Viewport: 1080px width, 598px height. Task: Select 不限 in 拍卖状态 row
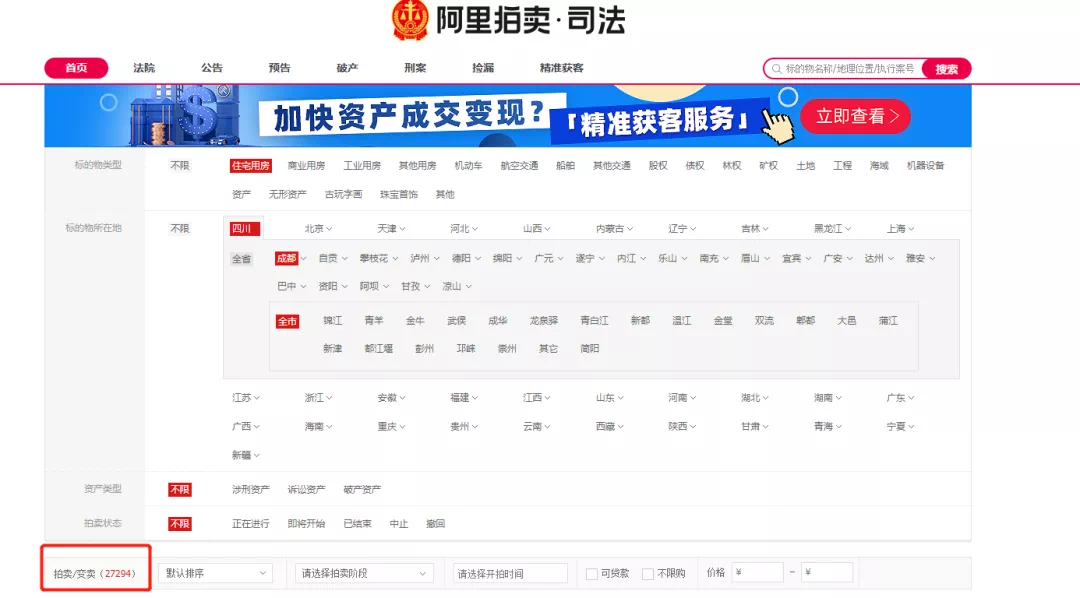(x=180, y=524)
